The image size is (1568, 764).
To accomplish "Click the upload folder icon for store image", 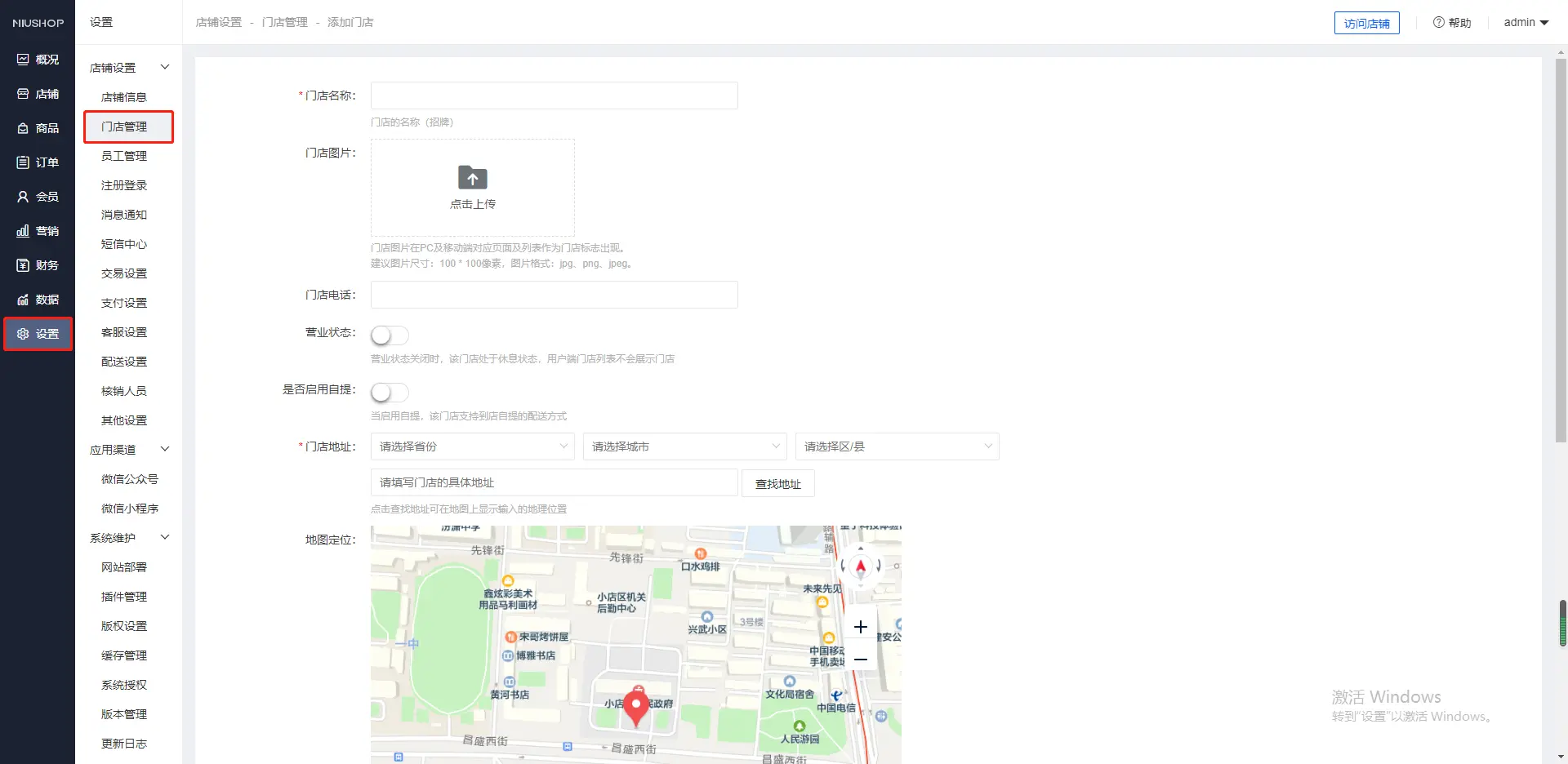I will tap(472, 178).
